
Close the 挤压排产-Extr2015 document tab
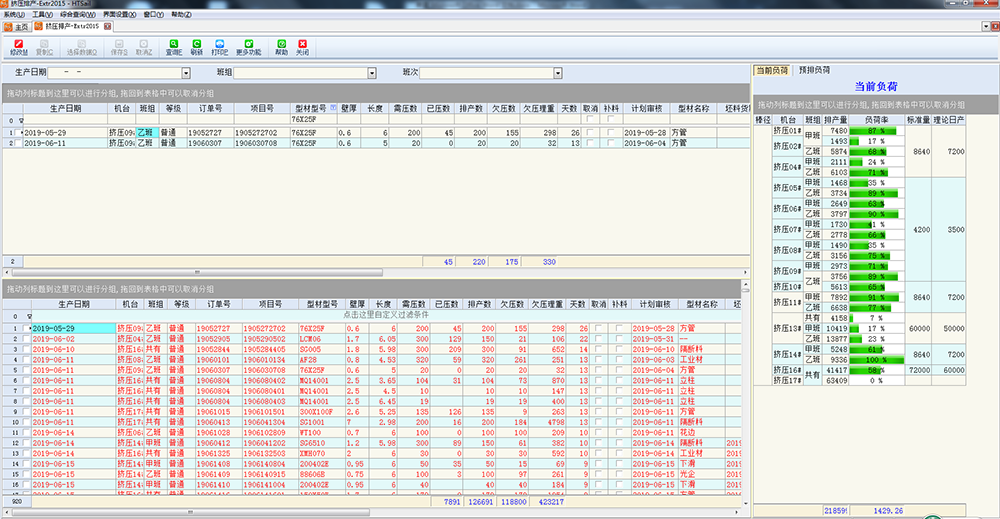[x=106, y=26]
